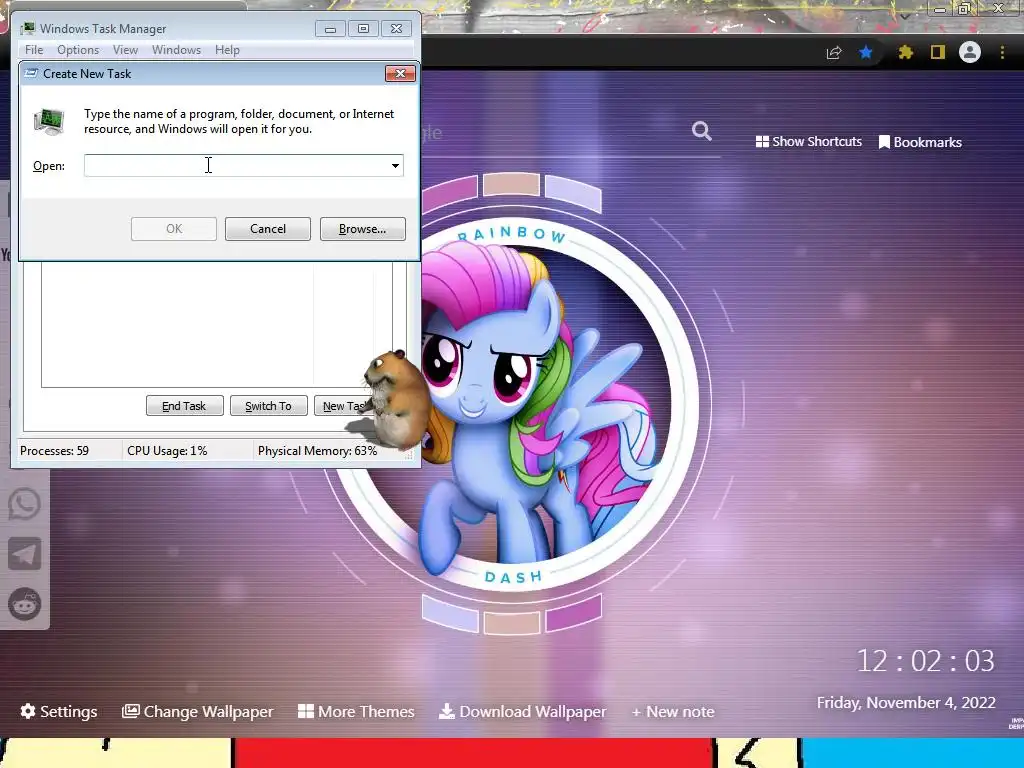The width and height of the screenshot is (1024, 768).
Task: Click the Open text field in Create New Task
Action: (236, 165)
